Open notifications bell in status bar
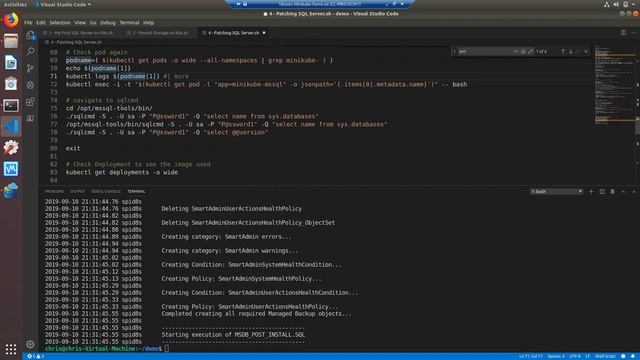This screenshot has height=360, width=640. [x=633, y=356]
